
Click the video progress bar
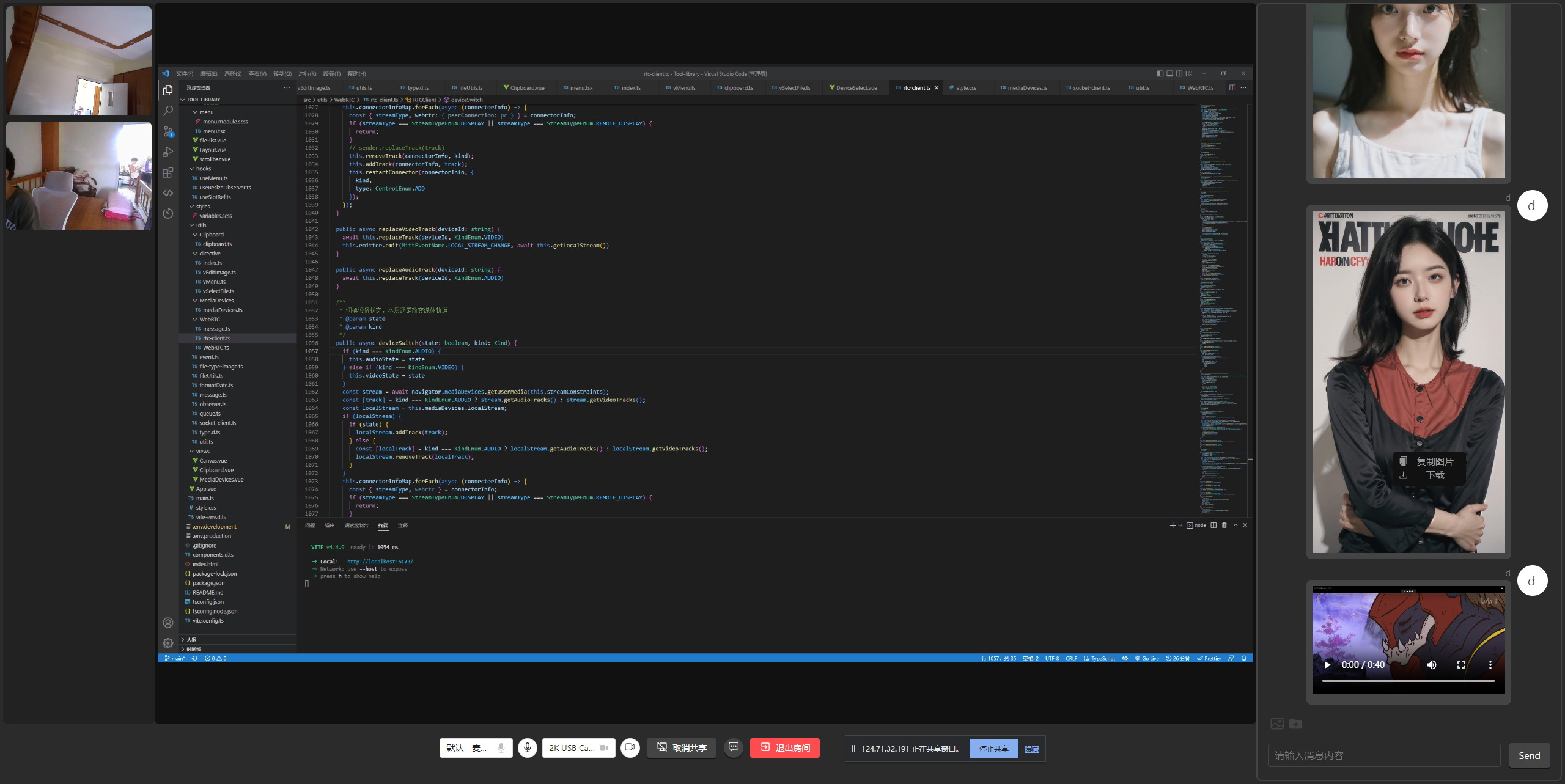[1408, 680]
